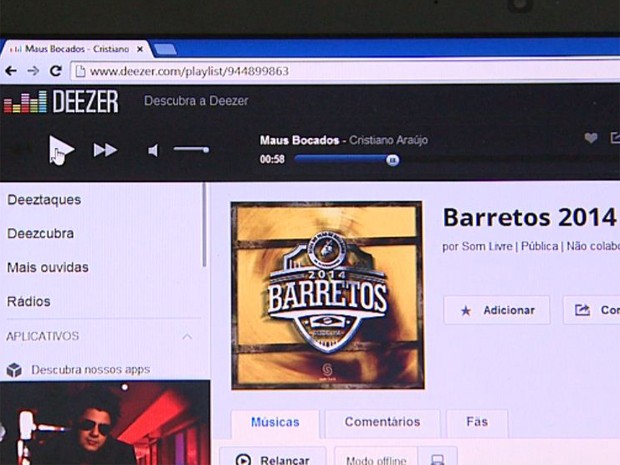The width and height of the screenshot is (620, 465).
Task: Click the Deezer logo
Action: pos(61,102)
